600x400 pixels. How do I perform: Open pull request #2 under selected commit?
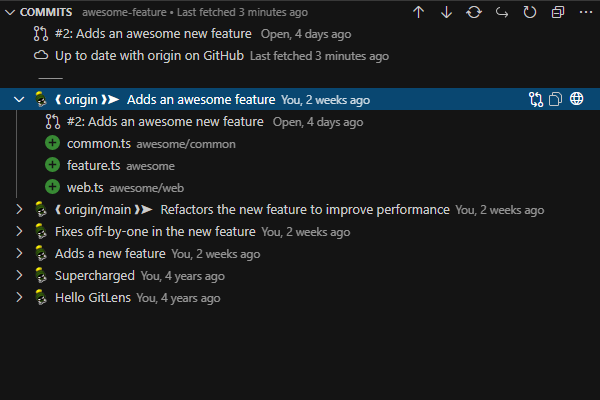pos(165,121)
